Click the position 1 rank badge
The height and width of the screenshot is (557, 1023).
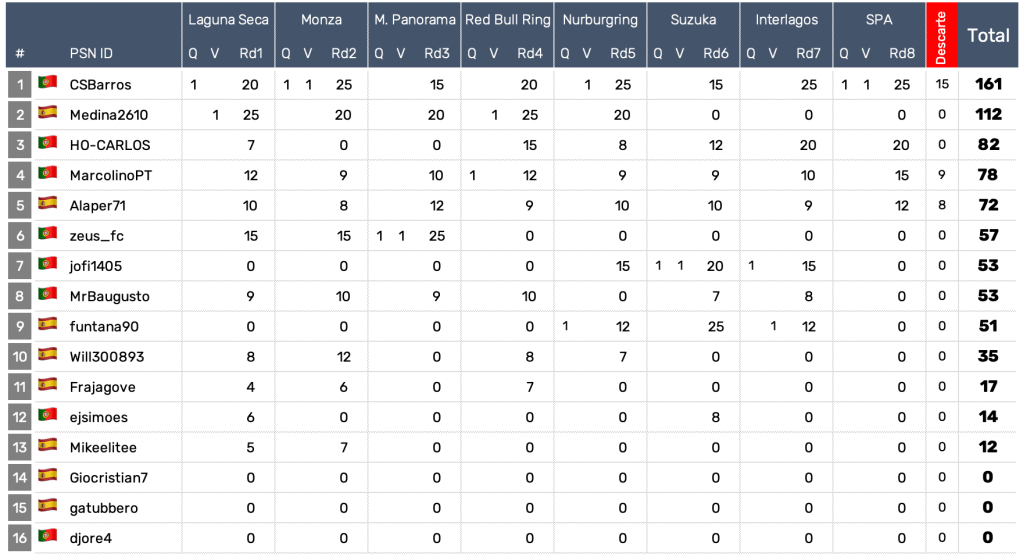[x=20, y=84]
